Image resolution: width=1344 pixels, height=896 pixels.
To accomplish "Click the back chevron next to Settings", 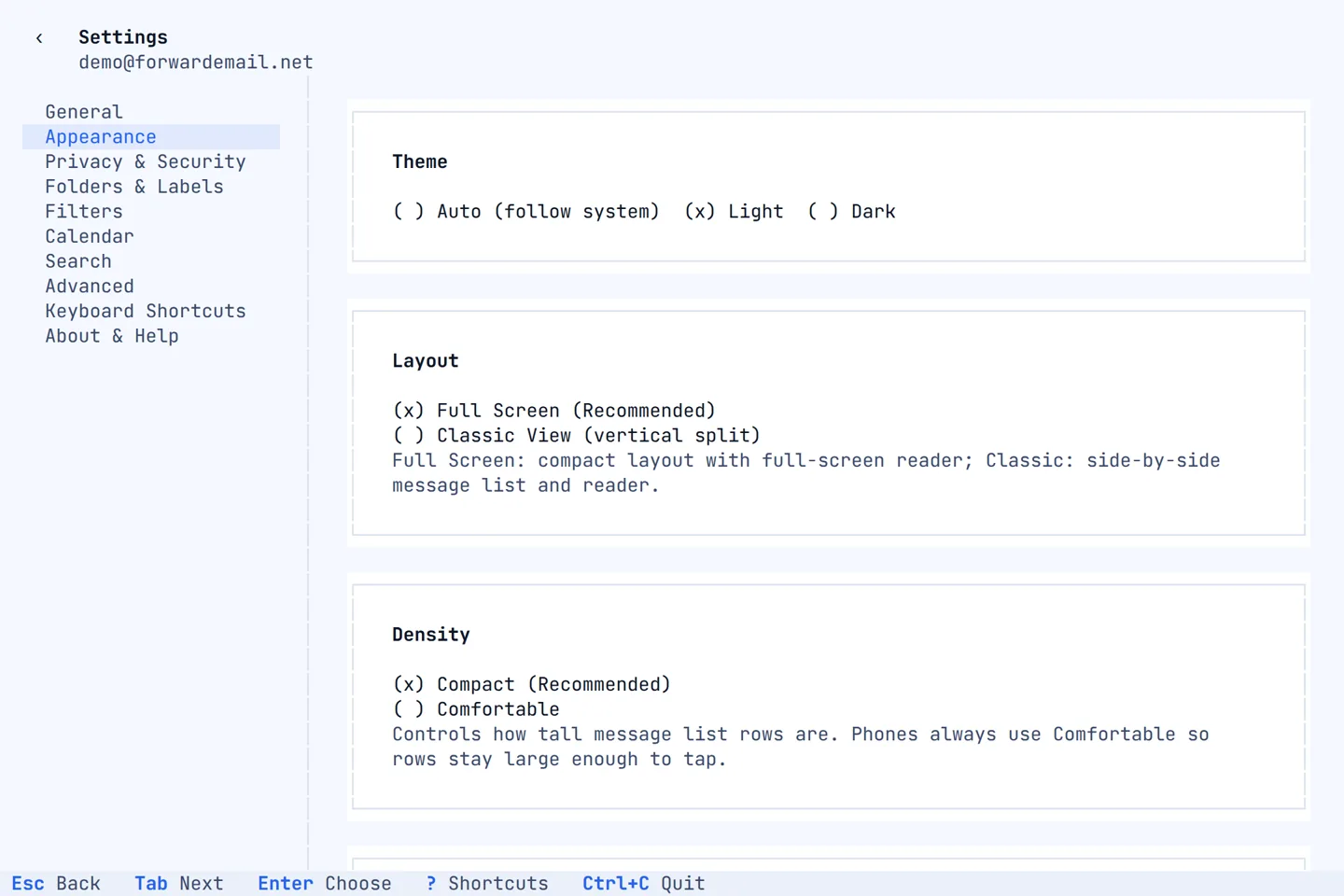I will (x=39, y=38).
